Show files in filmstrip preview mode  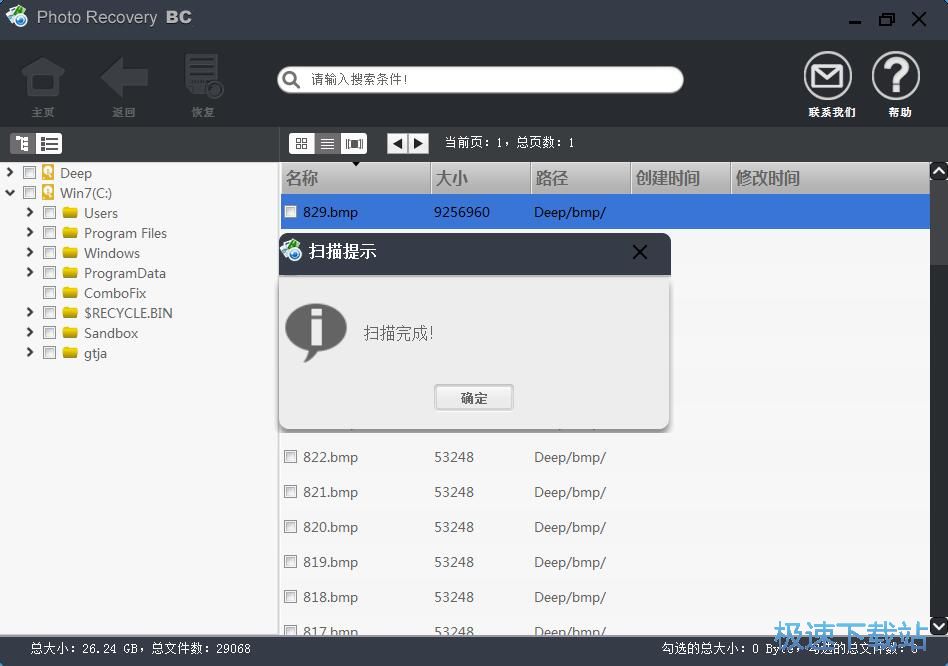(354, 143)
